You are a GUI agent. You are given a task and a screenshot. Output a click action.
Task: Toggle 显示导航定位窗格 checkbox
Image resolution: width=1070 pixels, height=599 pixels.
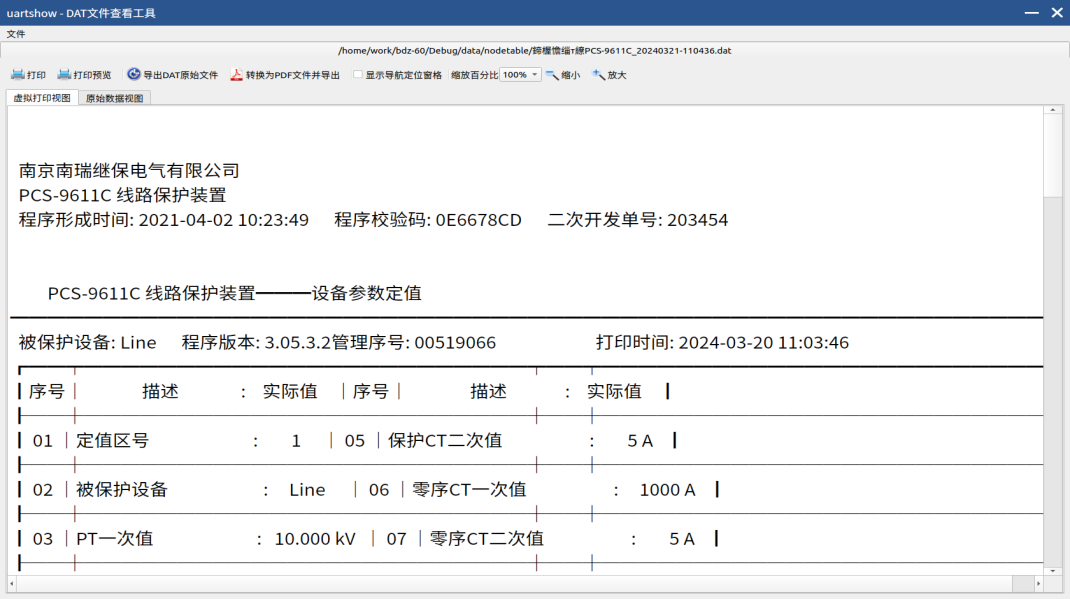359,75
